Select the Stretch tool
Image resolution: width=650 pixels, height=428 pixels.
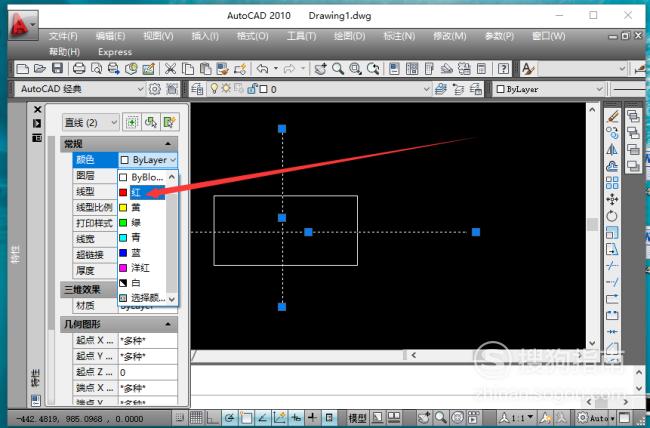[x=612, y=249]
